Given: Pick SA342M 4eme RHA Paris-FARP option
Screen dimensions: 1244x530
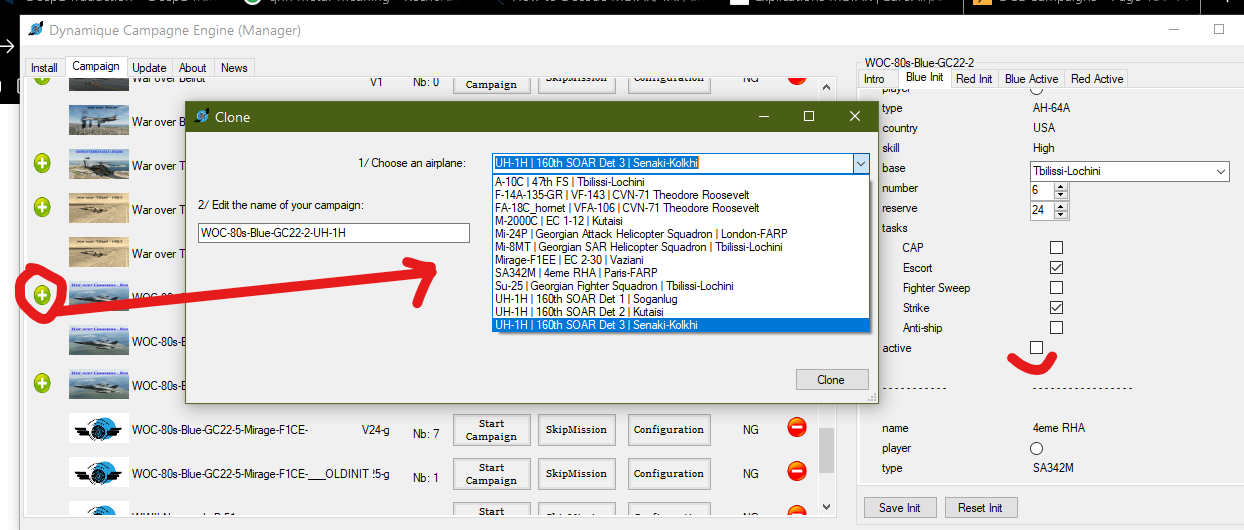Looking at the screenshot, I should (681, 272).
